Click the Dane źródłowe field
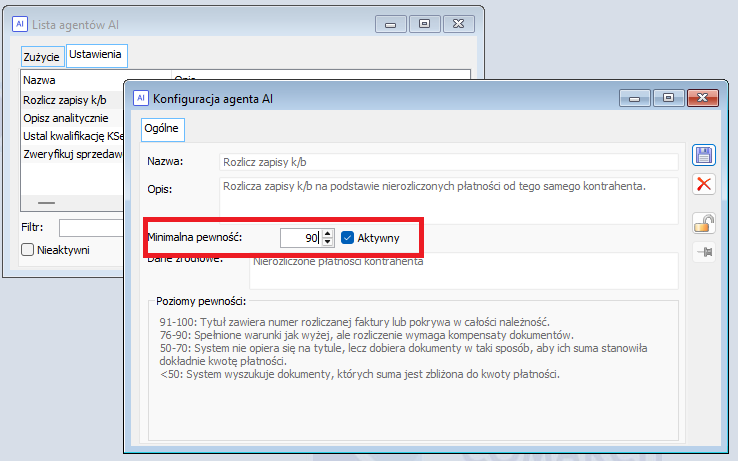 [x=464, y=271]
